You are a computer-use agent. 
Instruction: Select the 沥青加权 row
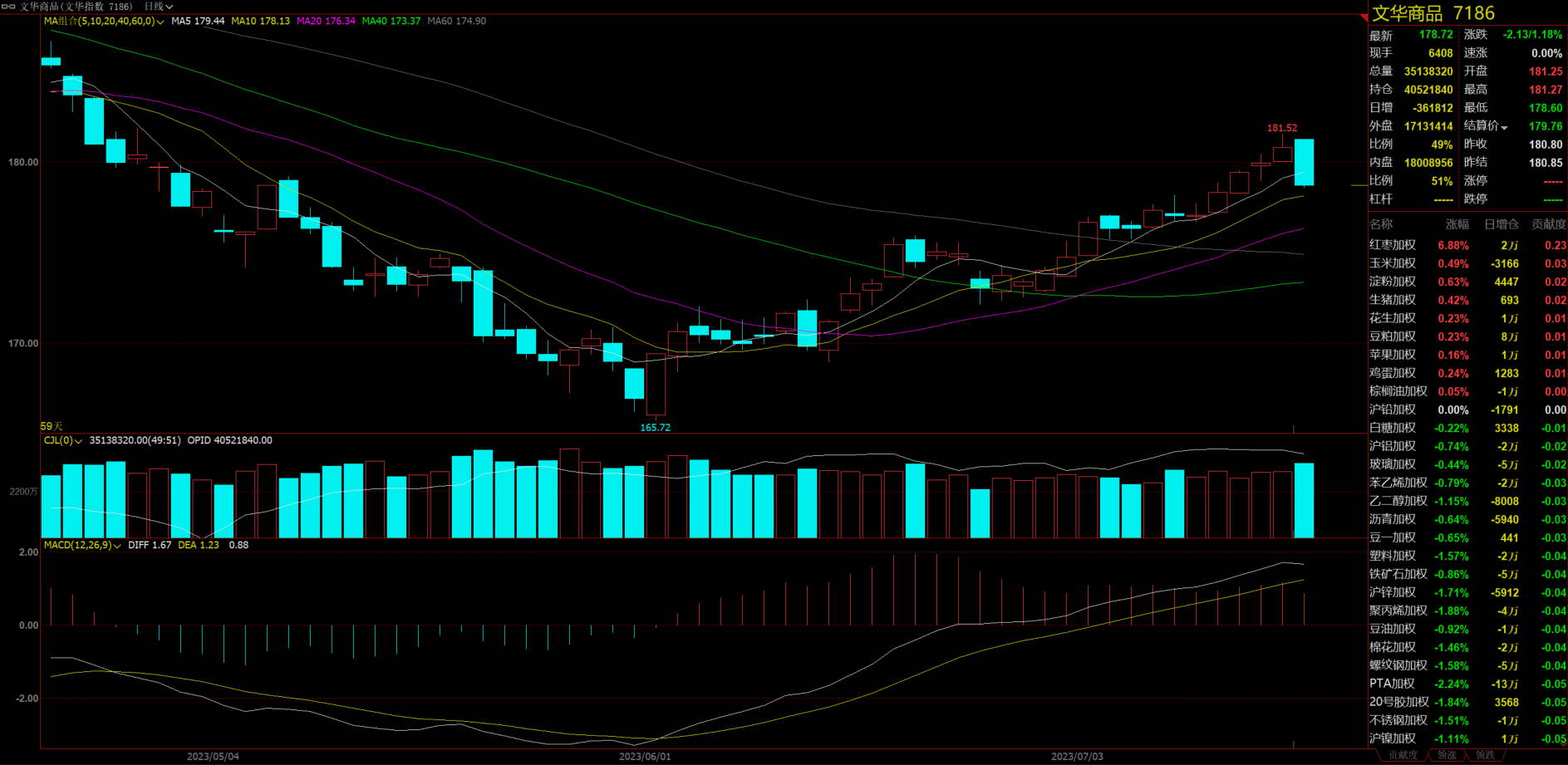pyautogui.click(x=1467, y=520)
